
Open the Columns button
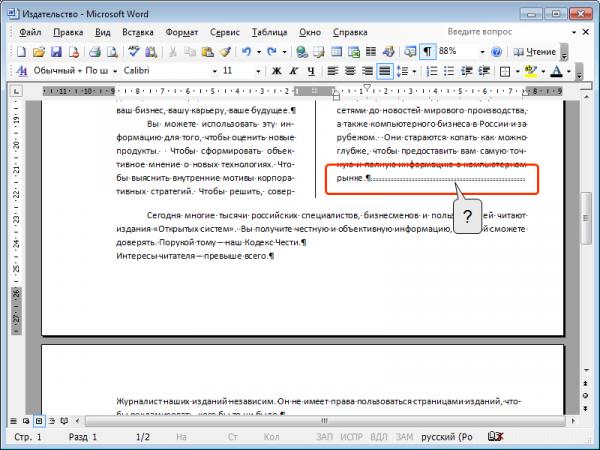pos(371,52)
